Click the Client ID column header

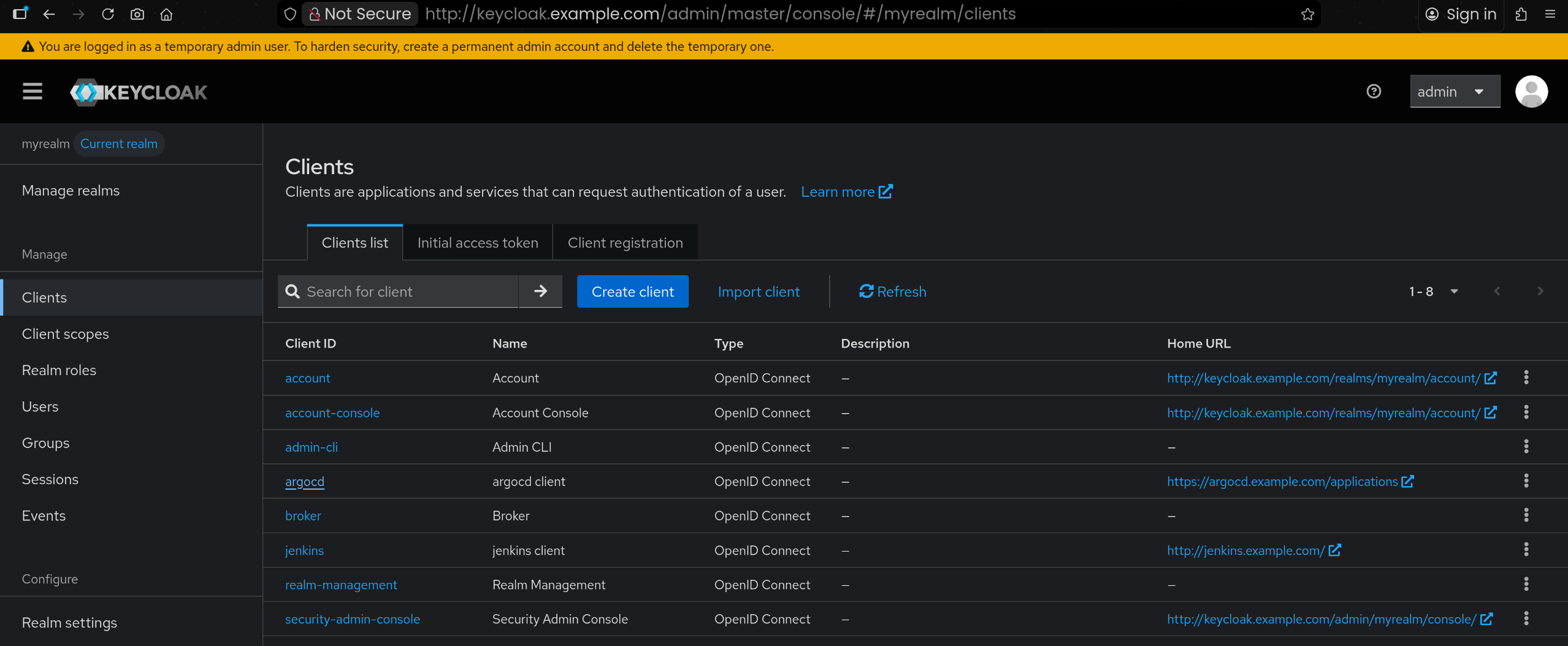click(x=310, y=343)
